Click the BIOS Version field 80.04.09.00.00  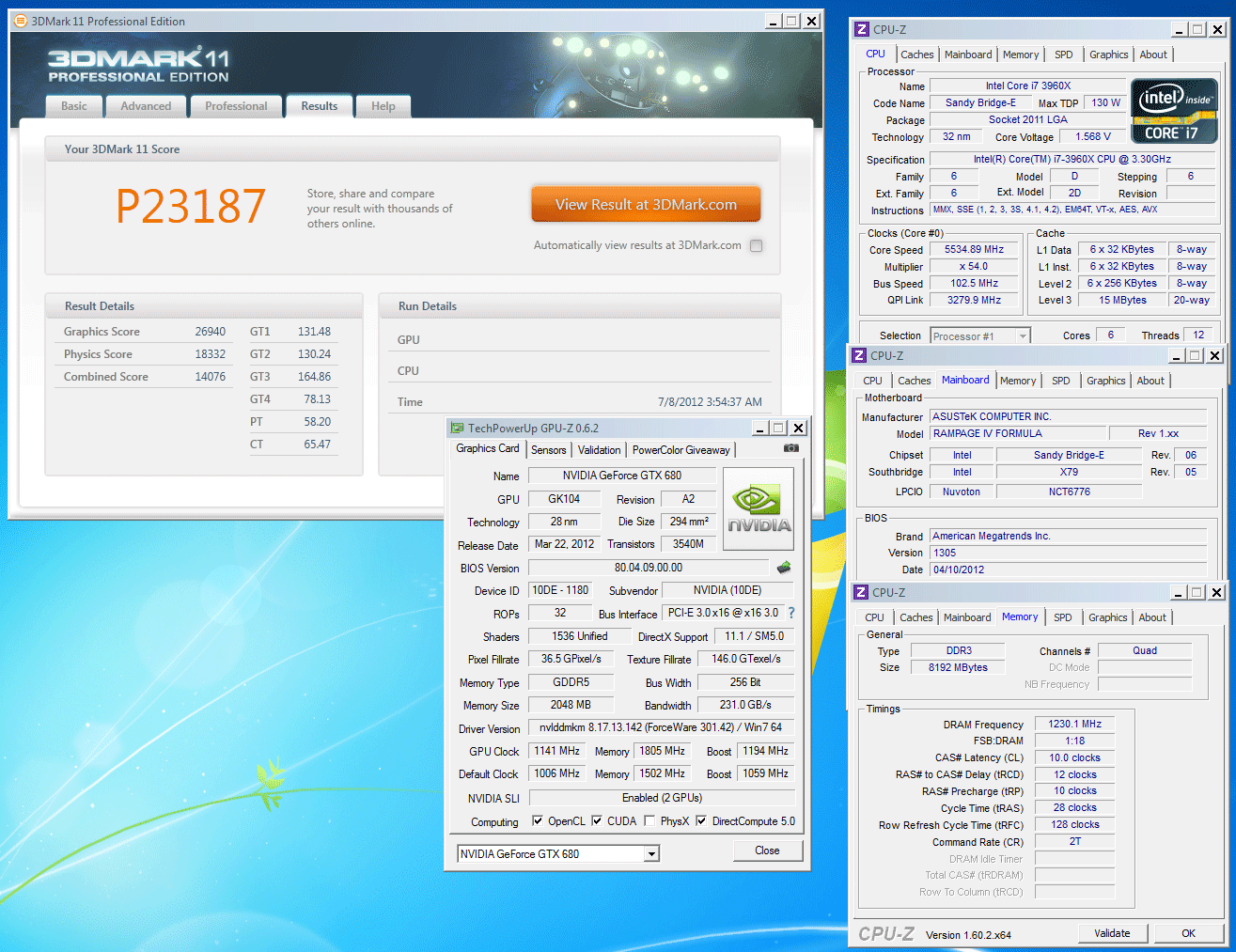point(649,568)
